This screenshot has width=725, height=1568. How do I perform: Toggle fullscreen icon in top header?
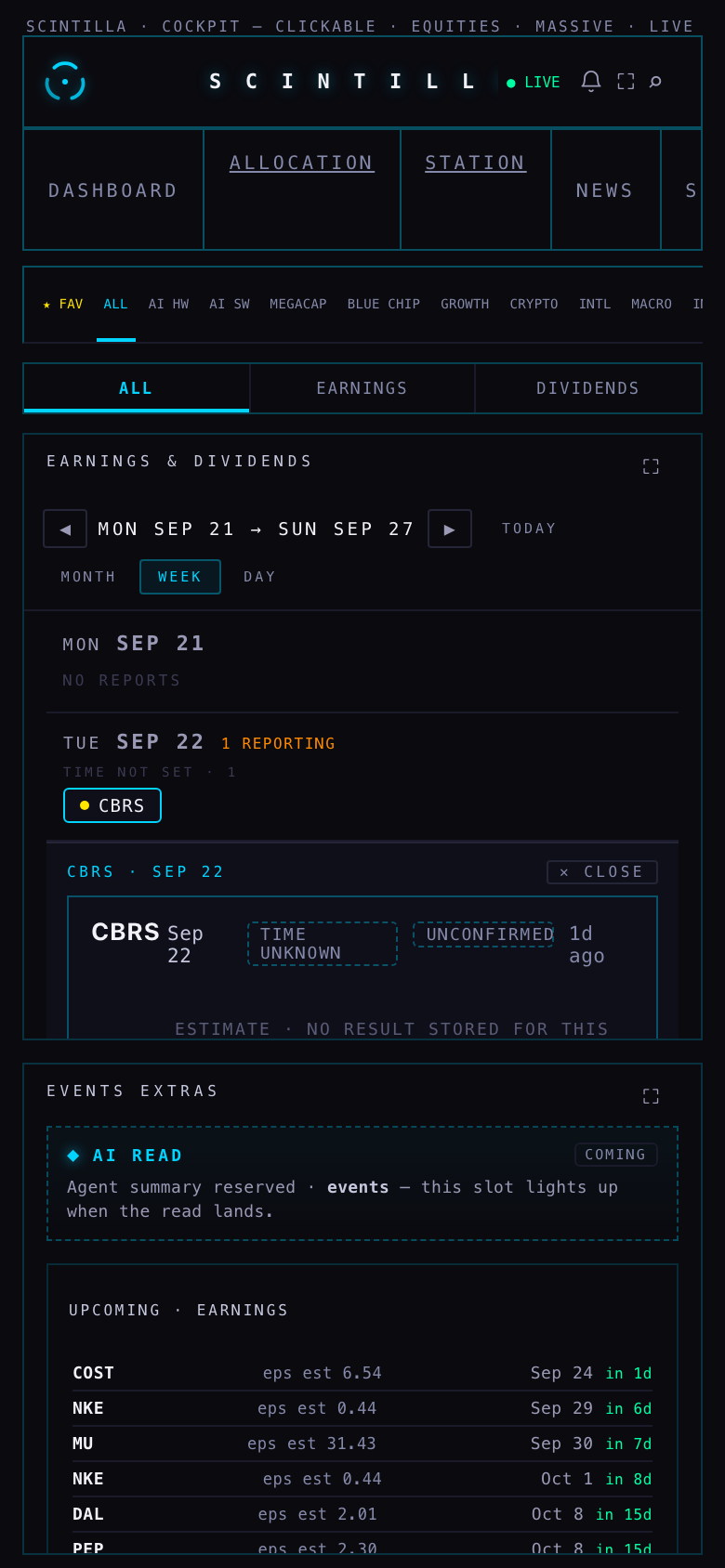tap(626, 82)
